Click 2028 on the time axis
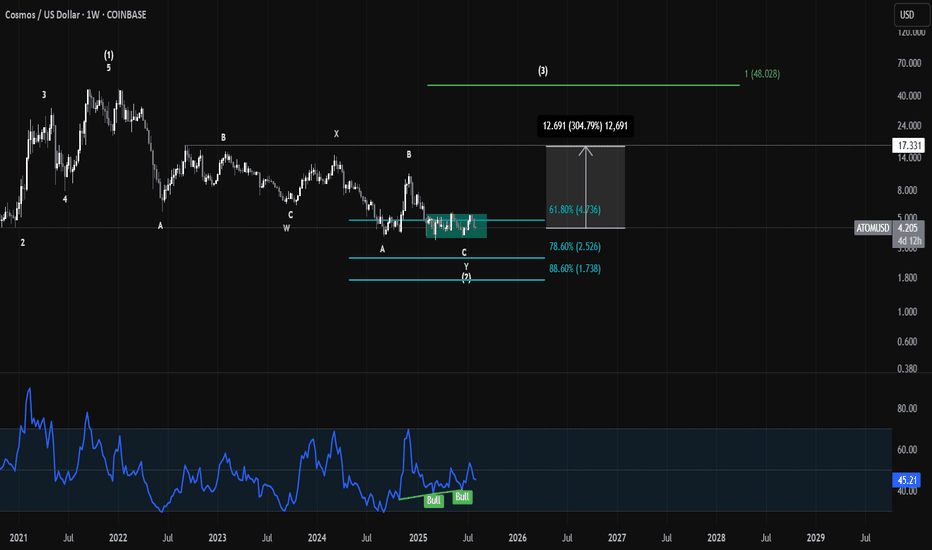Viewport: 932px width, 550px height. pos(716,538)
